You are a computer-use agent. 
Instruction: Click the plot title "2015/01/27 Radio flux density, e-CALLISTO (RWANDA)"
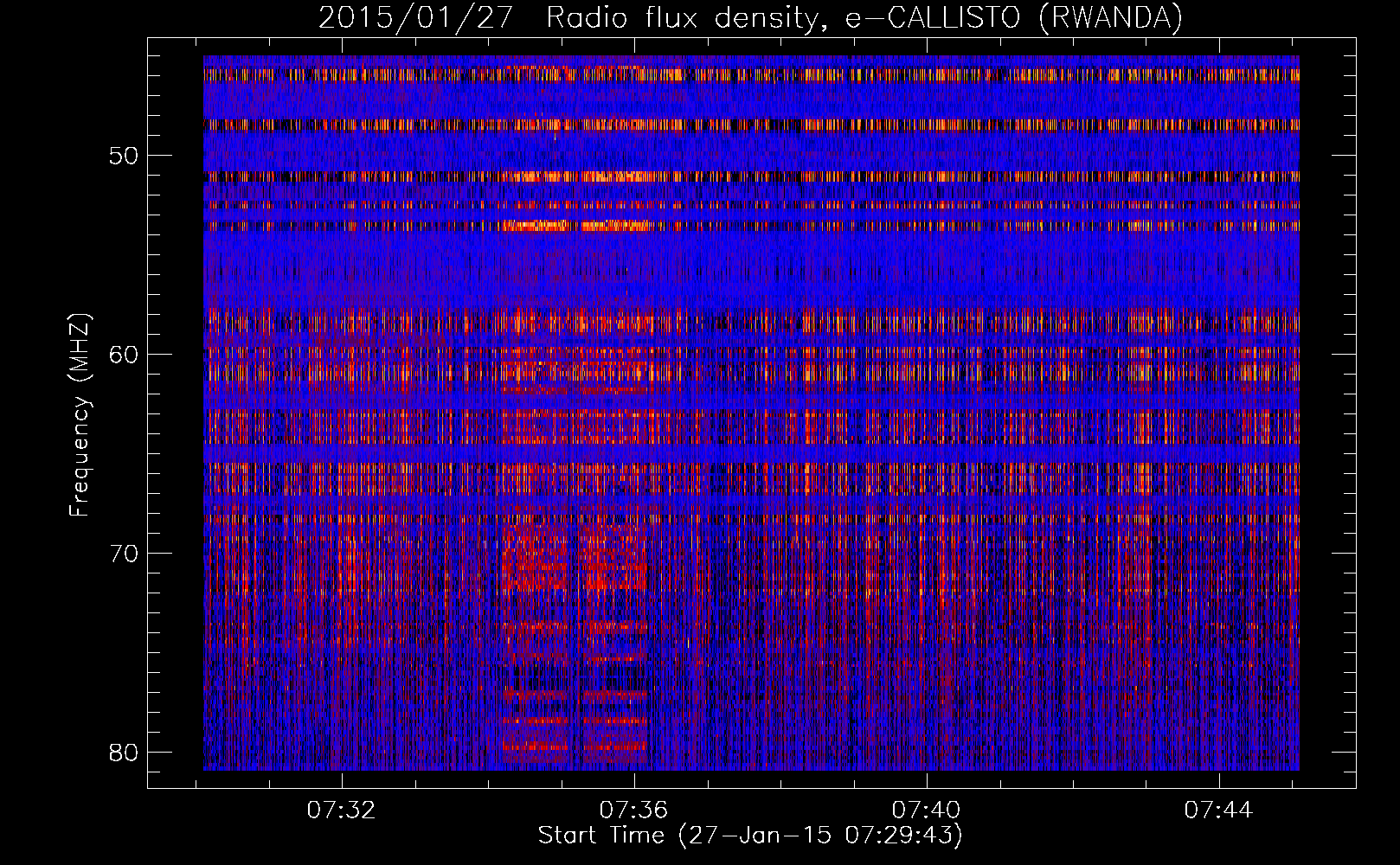pyautogui.click(x=750, y=18)
